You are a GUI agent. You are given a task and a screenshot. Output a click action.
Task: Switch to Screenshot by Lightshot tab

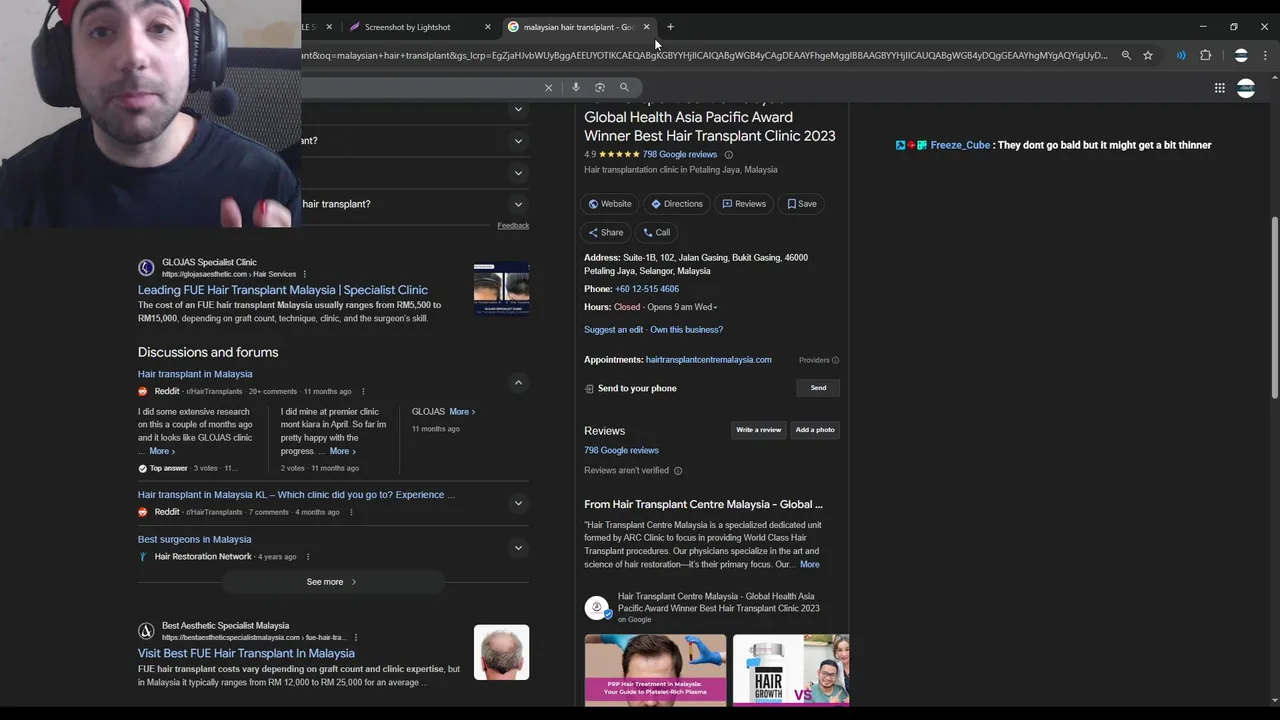(407, 27)
